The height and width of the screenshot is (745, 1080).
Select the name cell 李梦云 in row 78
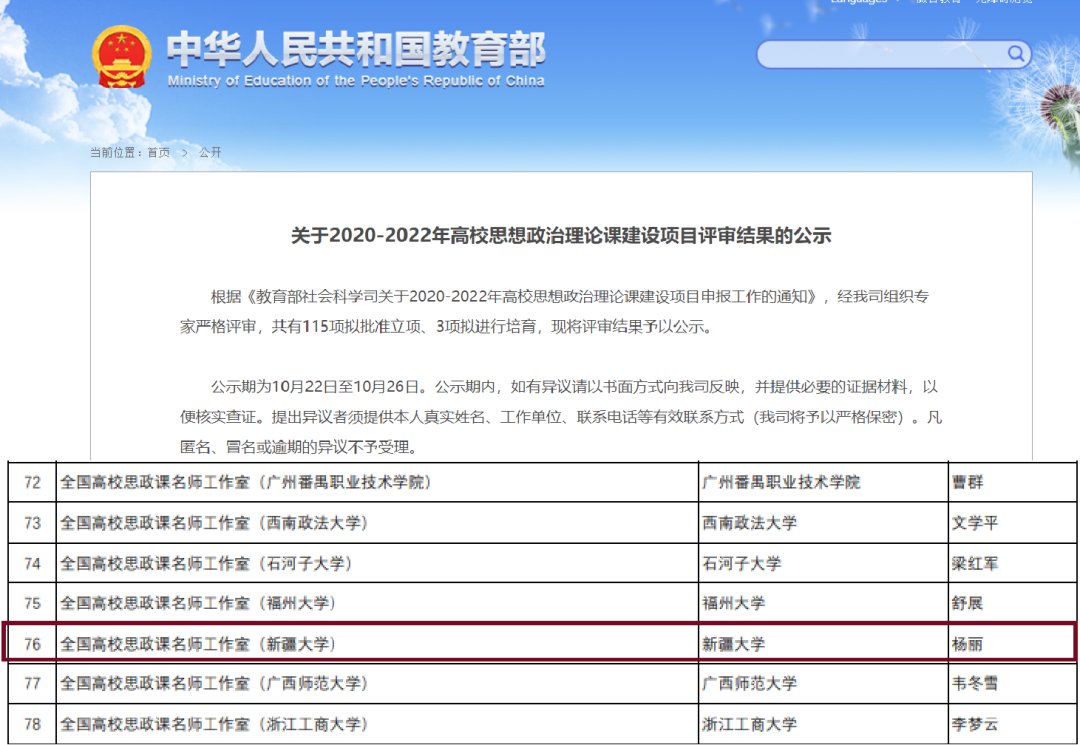(x=975, y=724)
